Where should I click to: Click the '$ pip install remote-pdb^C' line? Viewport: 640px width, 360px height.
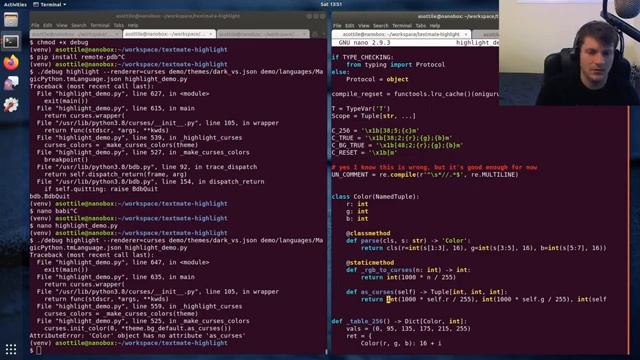tap(77, 57)
